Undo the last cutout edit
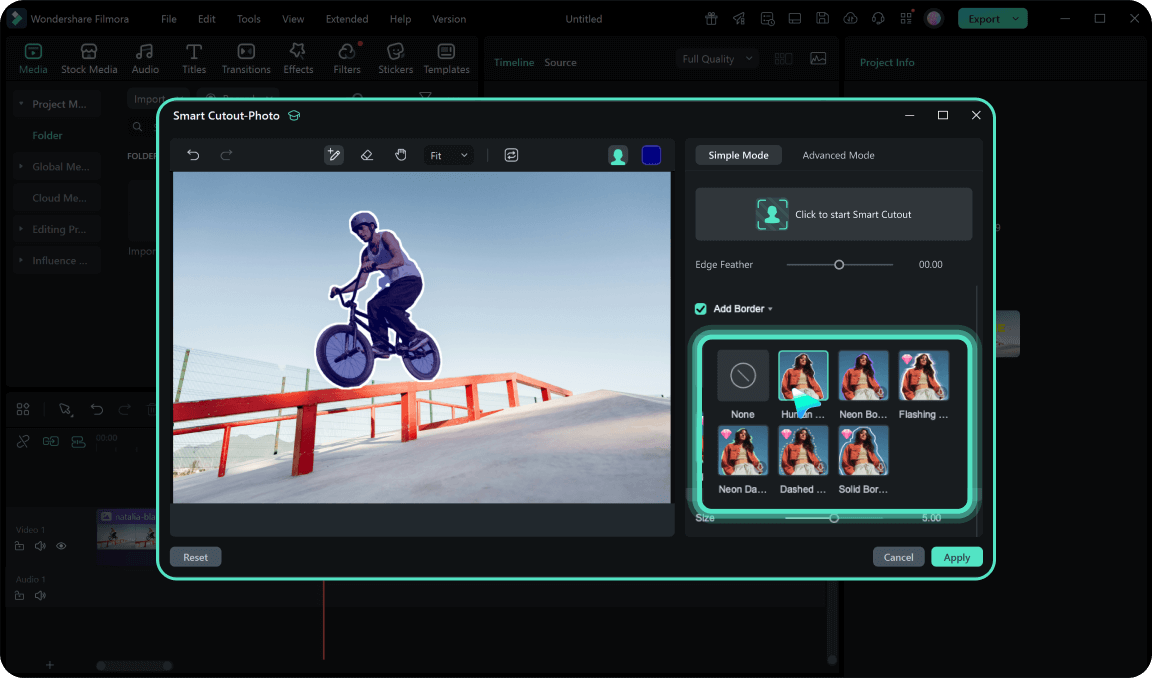Viewport: 1152px width, 678px height. [x=193, y=155]
